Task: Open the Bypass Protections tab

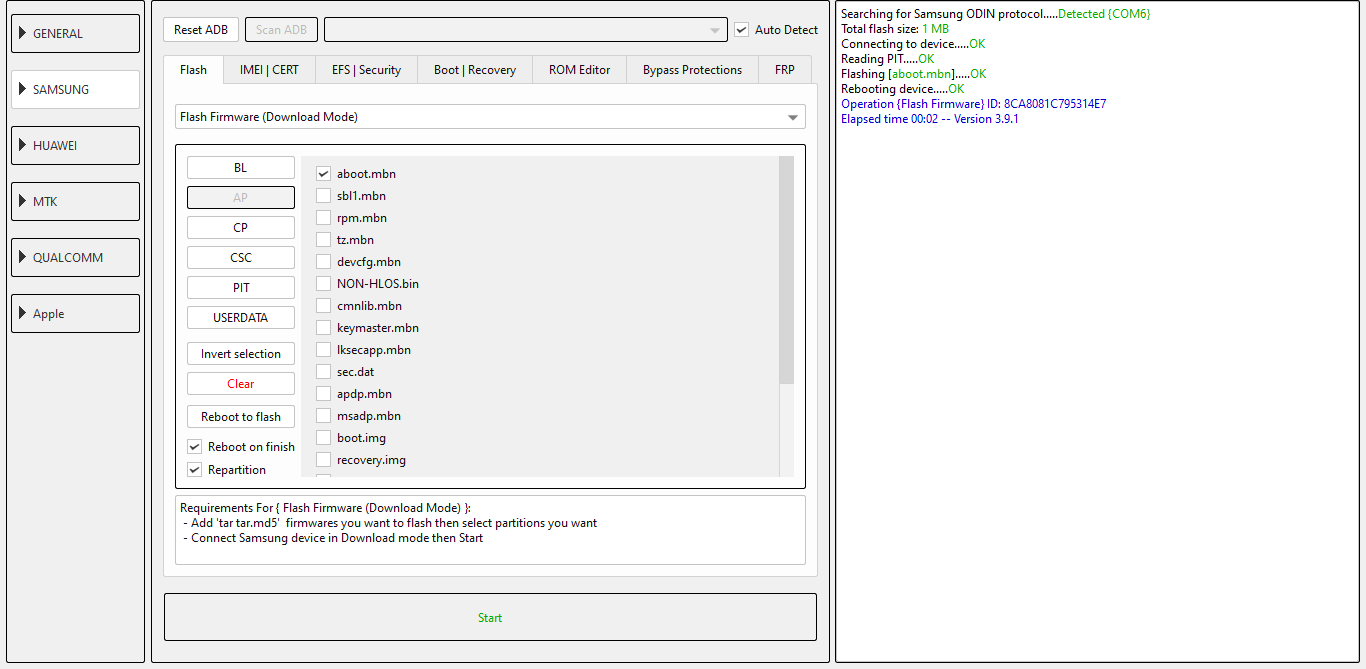Action: pos(693,69)
